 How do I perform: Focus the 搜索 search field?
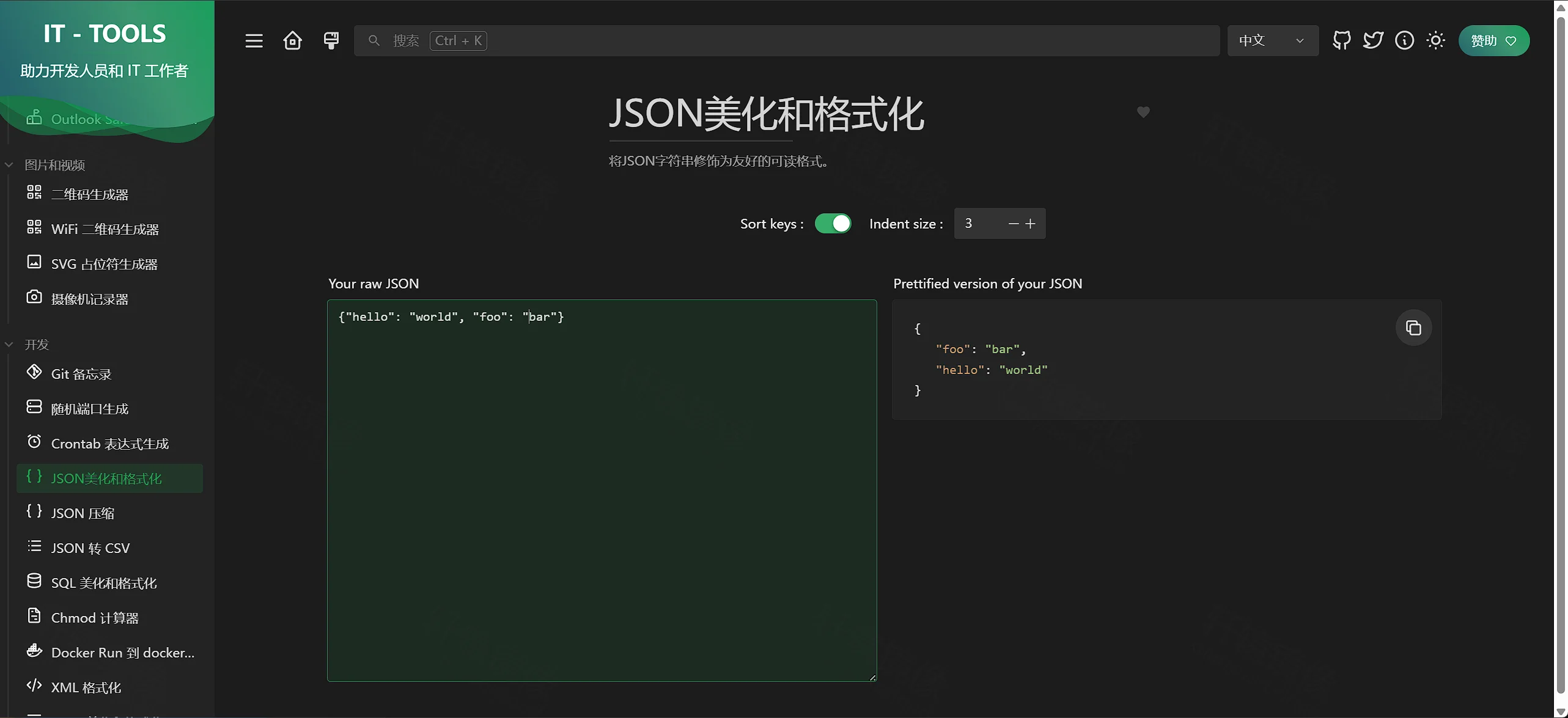click(x=786, y=41)
